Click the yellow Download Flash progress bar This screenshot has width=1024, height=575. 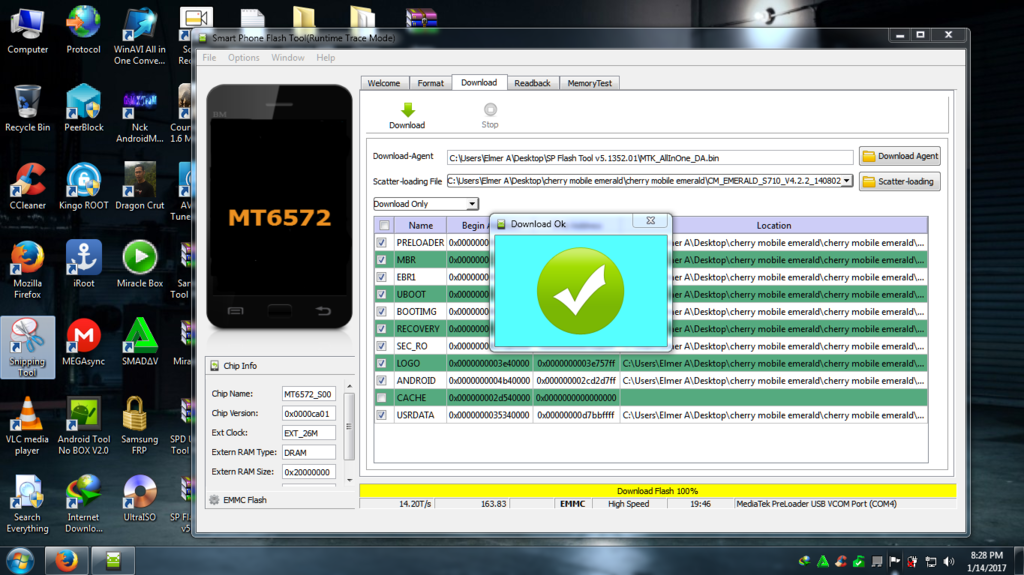(x=657, y=491)
